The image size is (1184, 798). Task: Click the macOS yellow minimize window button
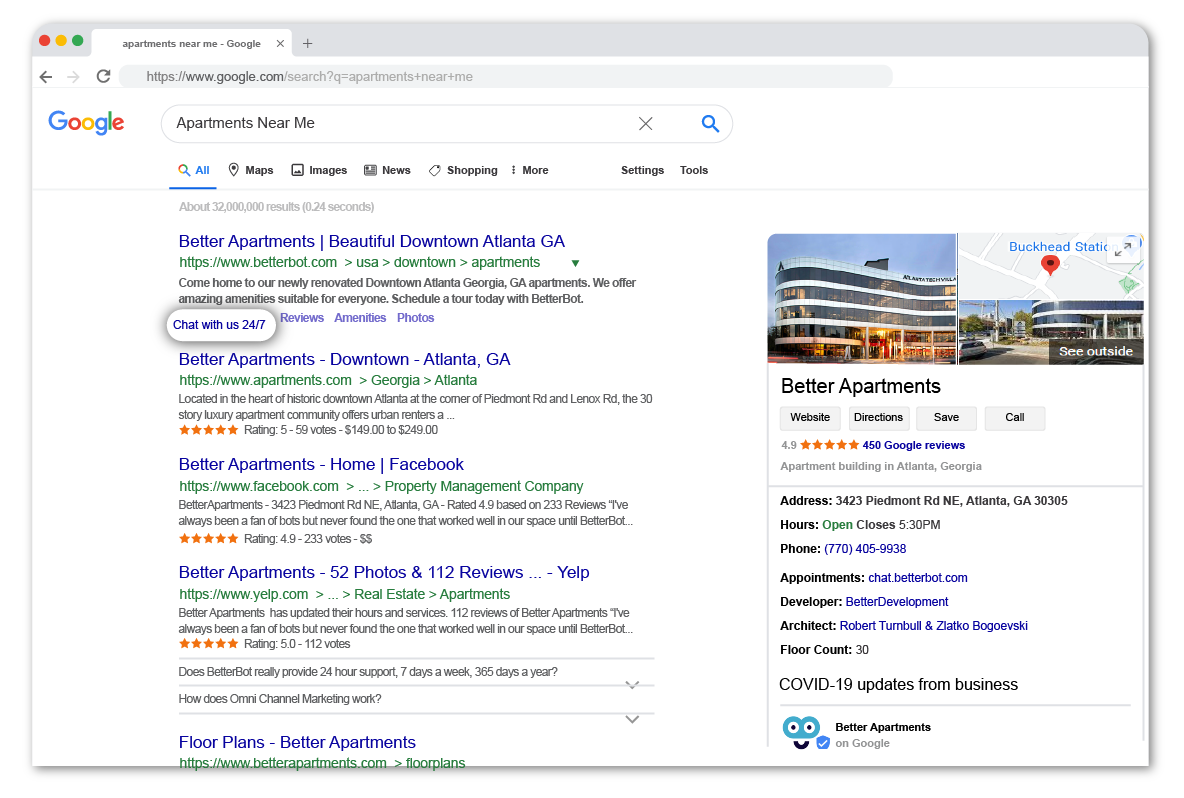(61, 41)
